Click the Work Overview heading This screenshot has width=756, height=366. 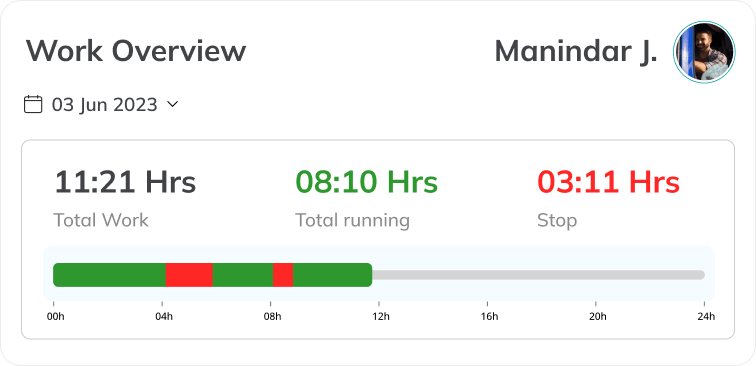[136, 50]
